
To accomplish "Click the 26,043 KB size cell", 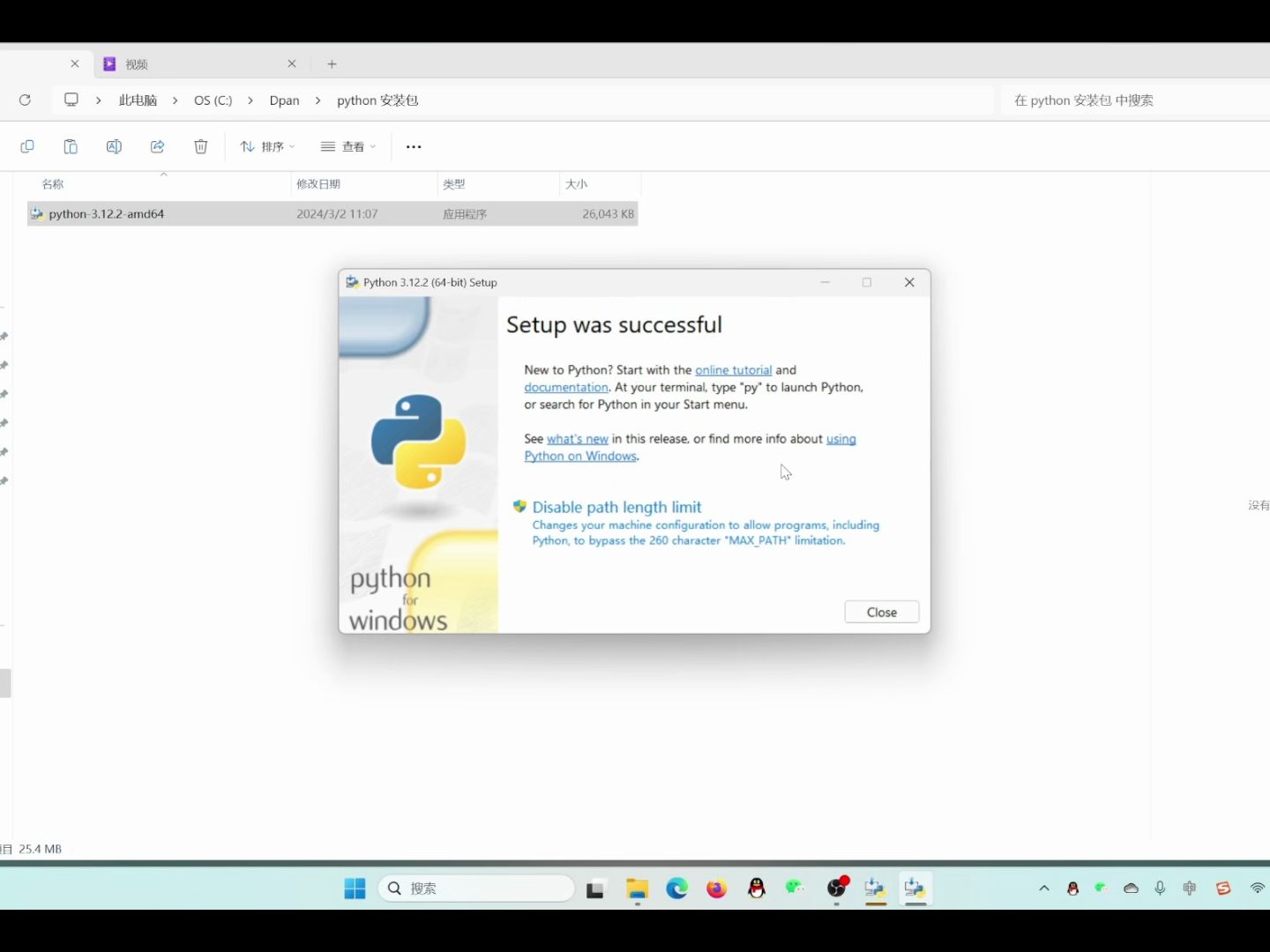I will pyautogui.click(x=608, y=214).
